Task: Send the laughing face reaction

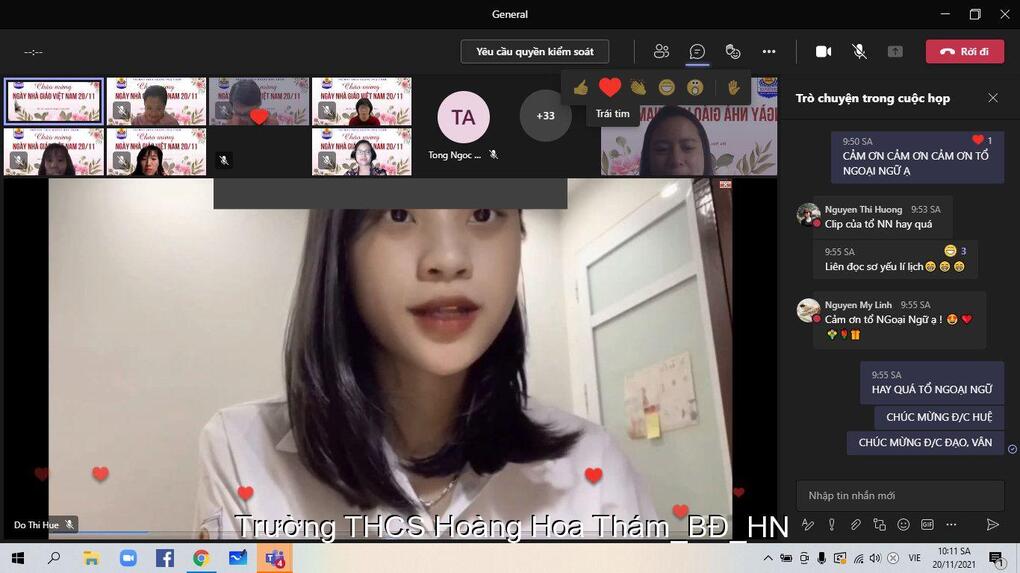Action: (667, 87)
